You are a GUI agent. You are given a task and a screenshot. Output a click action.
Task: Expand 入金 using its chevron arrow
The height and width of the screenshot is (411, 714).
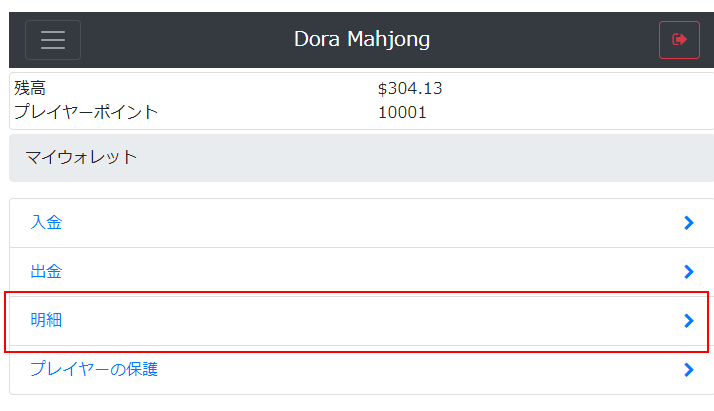tap(688, 223)
